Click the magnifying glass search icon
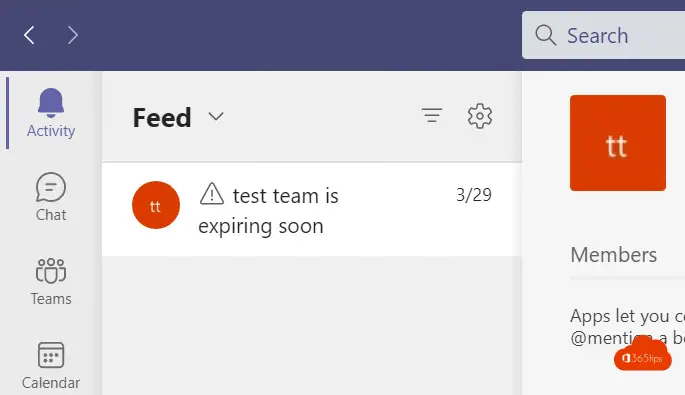This screenshot has width=685, height=395. 545,35
